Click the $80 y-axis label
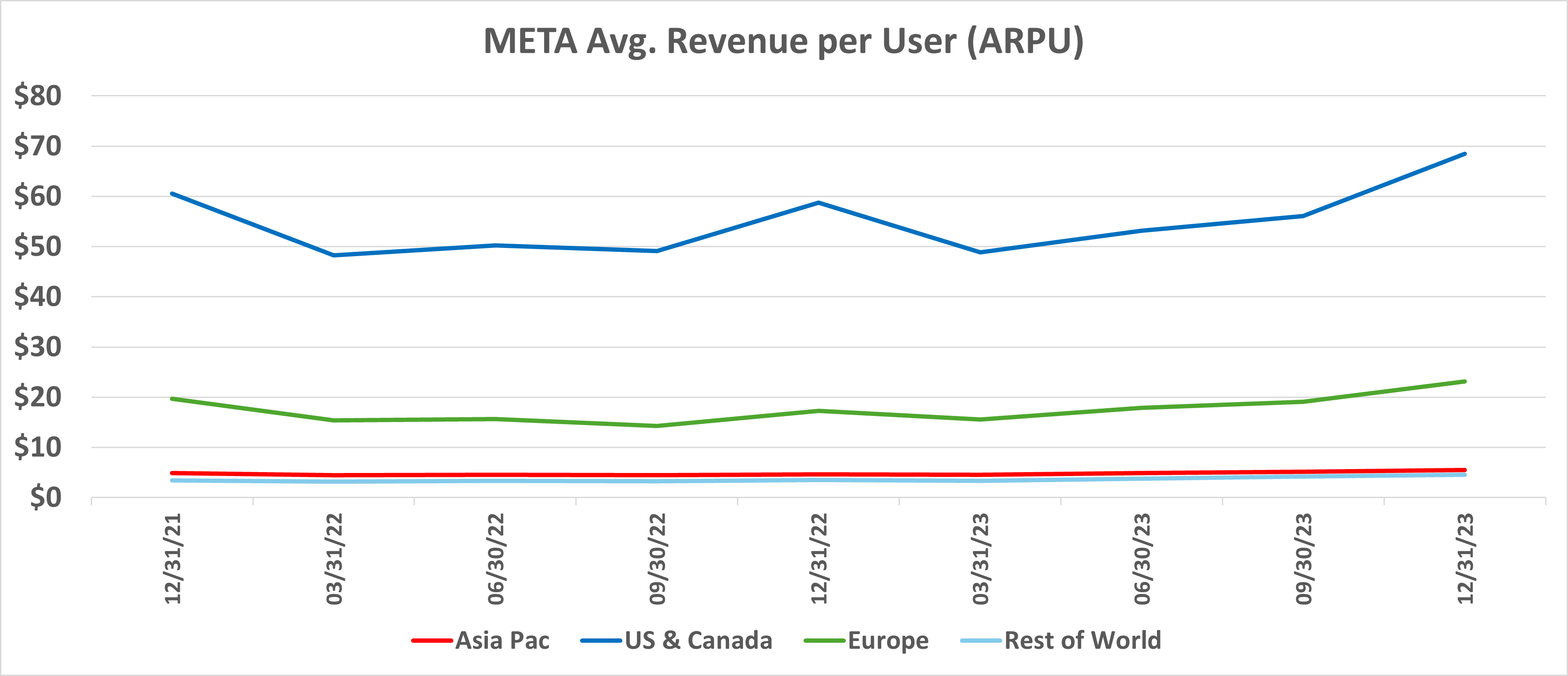Screen dimensions: 1568x676 (x=38, y=96)
